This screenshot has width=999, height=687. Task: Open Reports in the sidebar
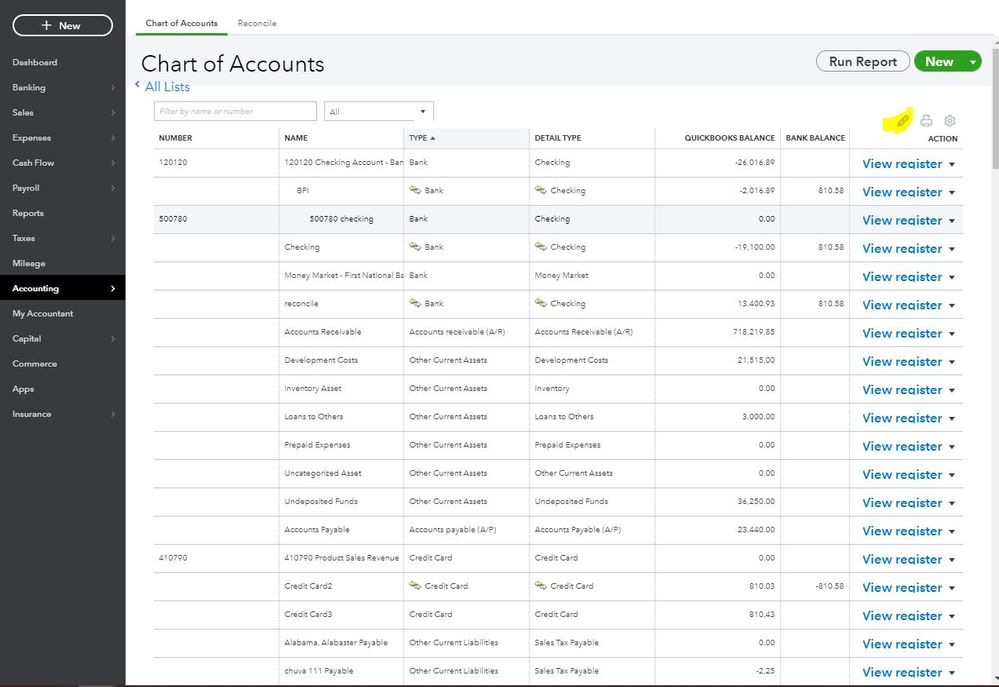coord(28,213)
